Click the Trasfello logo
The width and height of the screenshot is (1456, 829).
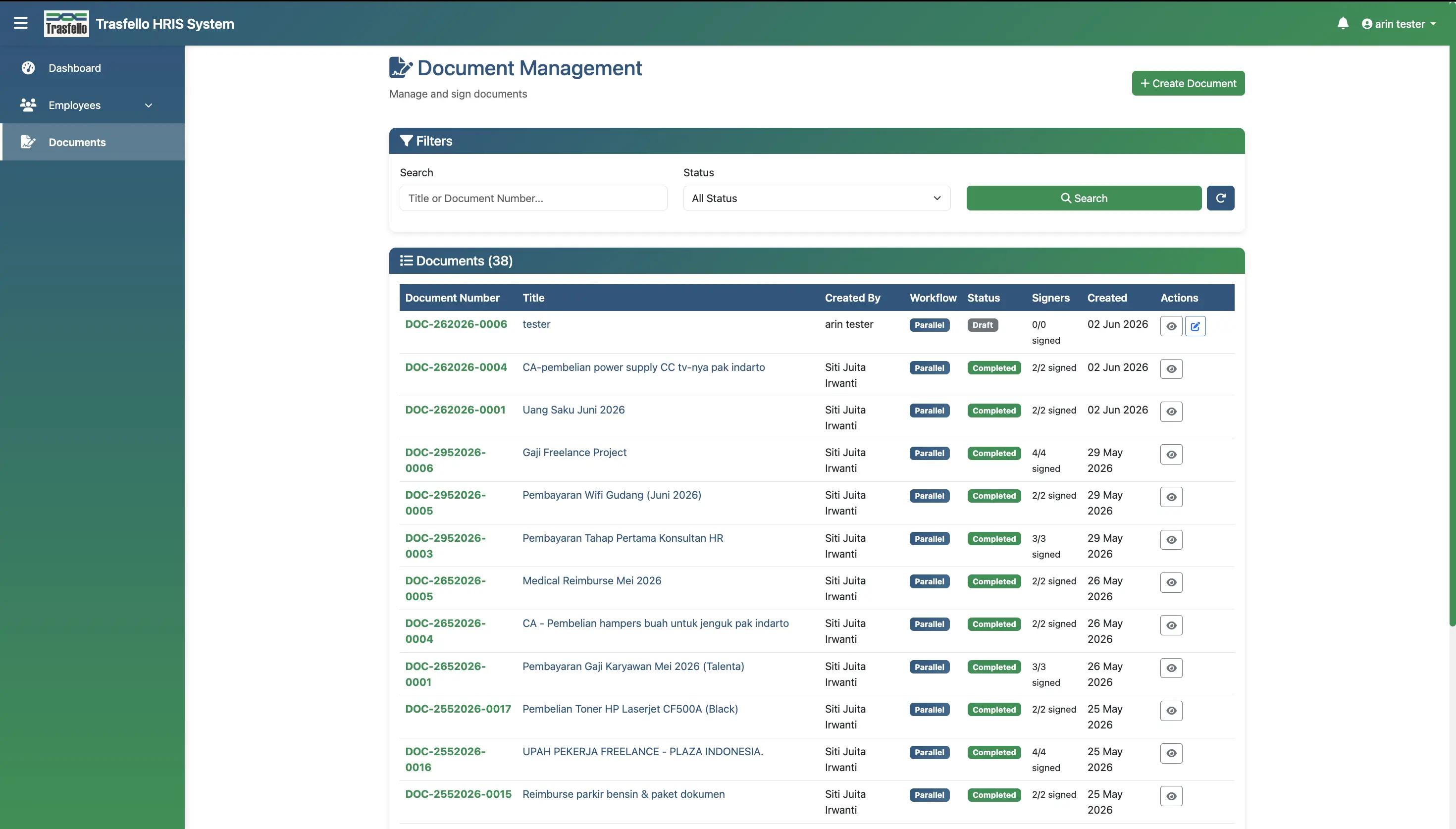[x=66, y=23]
